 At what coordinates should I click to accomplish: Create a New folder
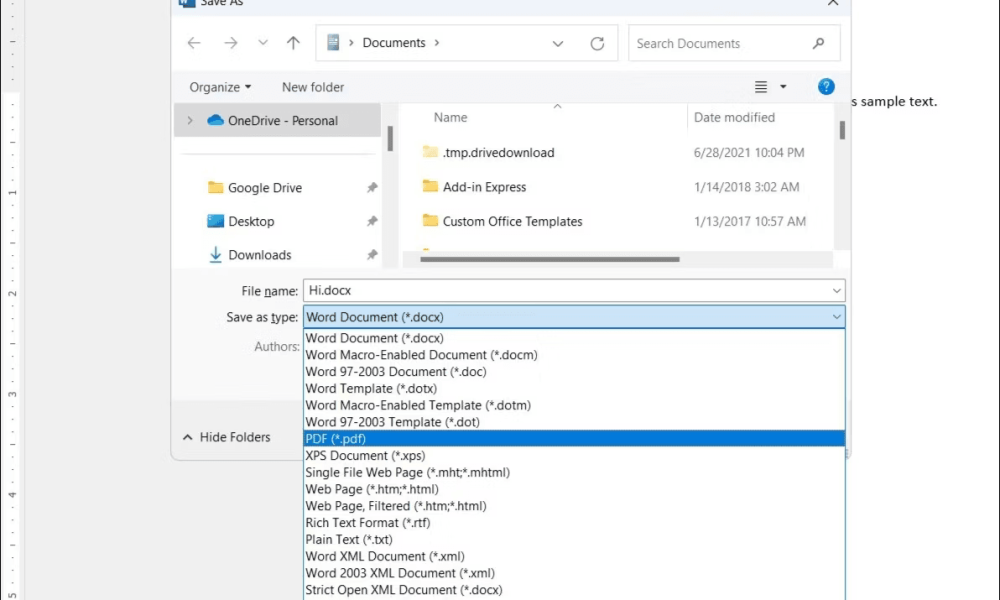(x=312, y=87)
